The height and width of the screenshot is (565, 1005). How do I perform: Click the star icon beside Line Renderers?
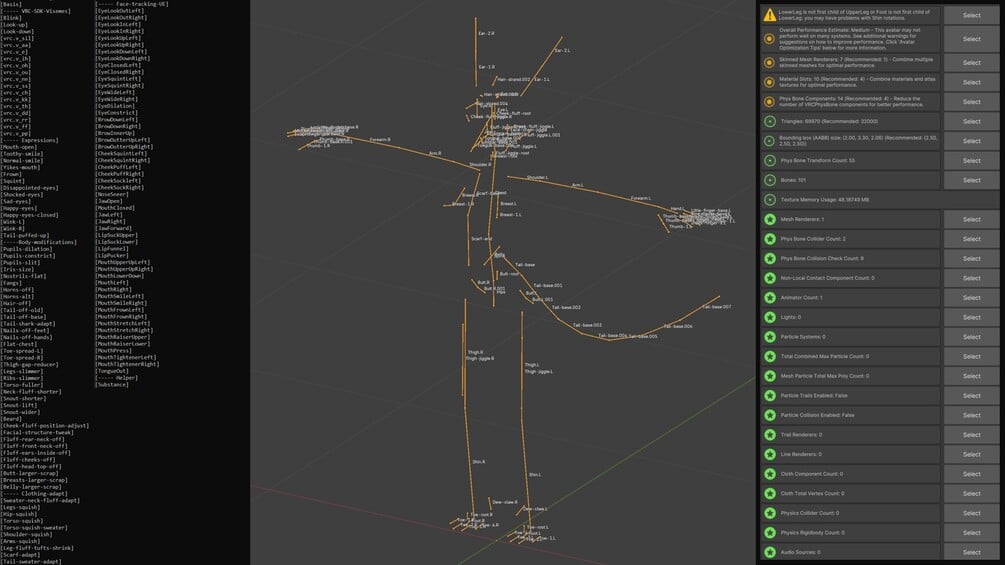tap(770, 454)
